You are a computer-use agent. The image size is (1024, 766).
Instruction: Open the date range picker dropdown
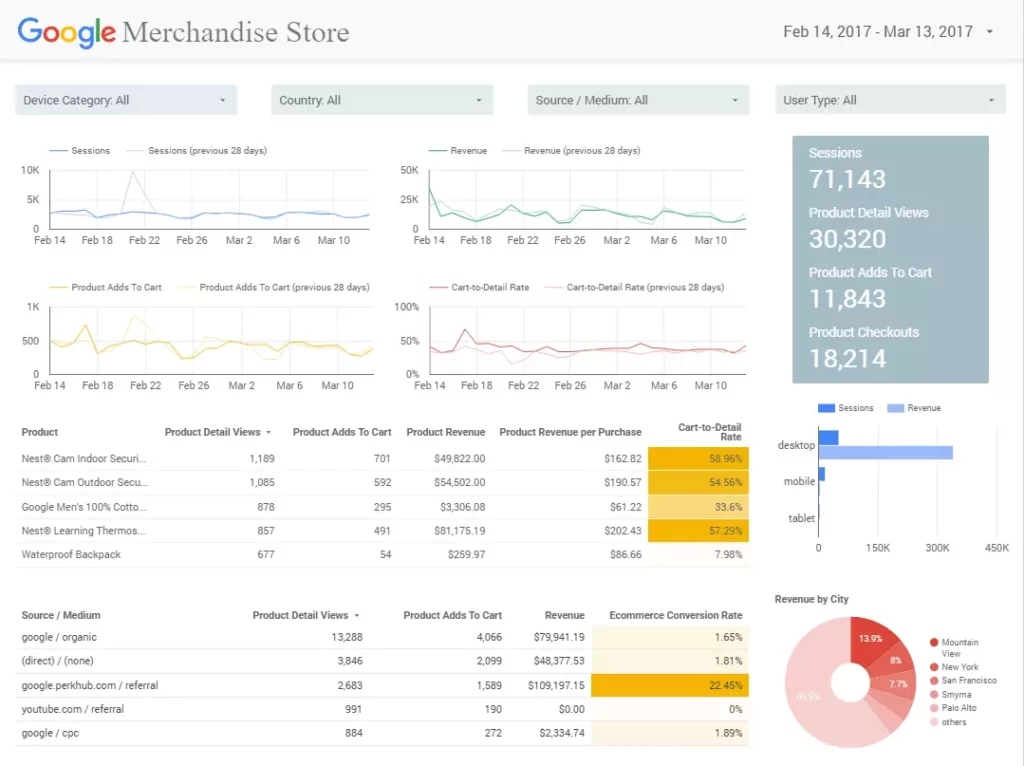(989, 32)
